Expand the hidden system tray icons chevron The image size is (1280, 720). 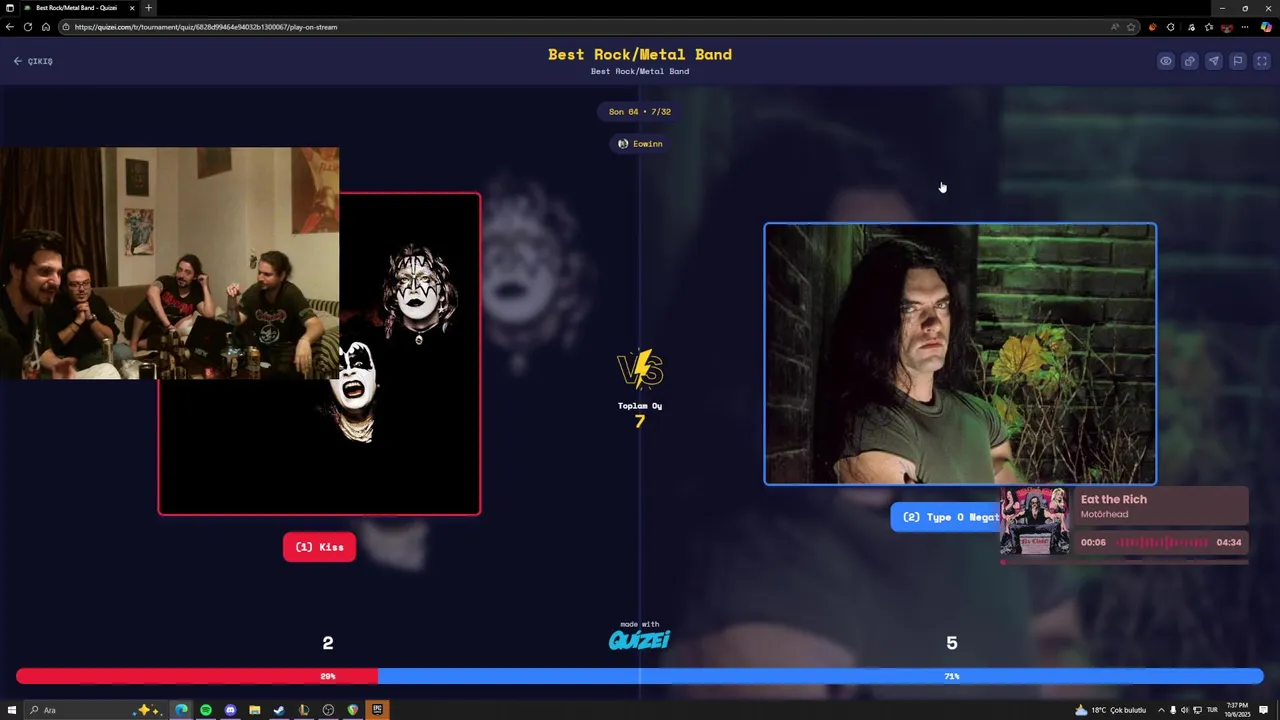(x=1161, y=710)
